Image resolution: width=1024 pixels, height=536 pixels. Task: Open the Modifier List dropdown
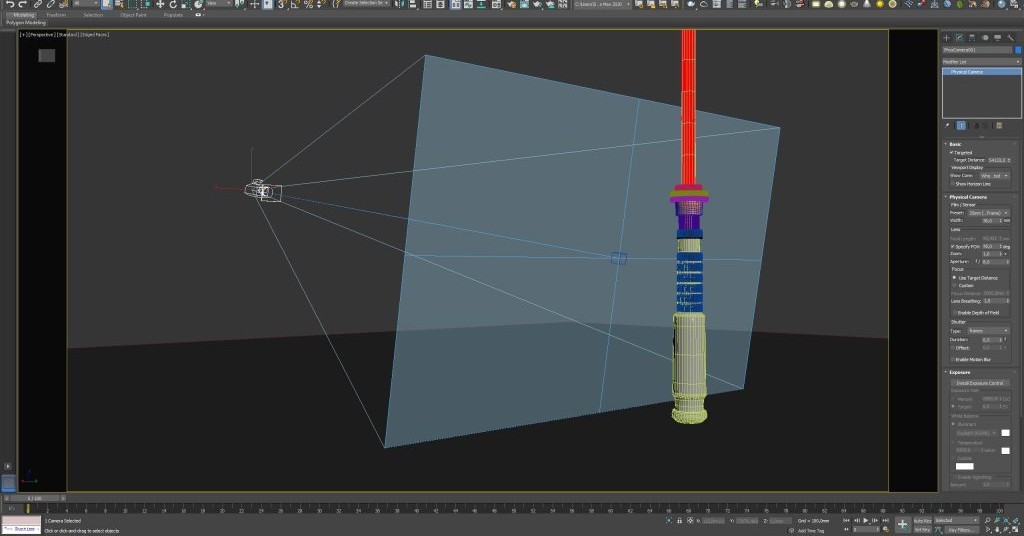982,62
